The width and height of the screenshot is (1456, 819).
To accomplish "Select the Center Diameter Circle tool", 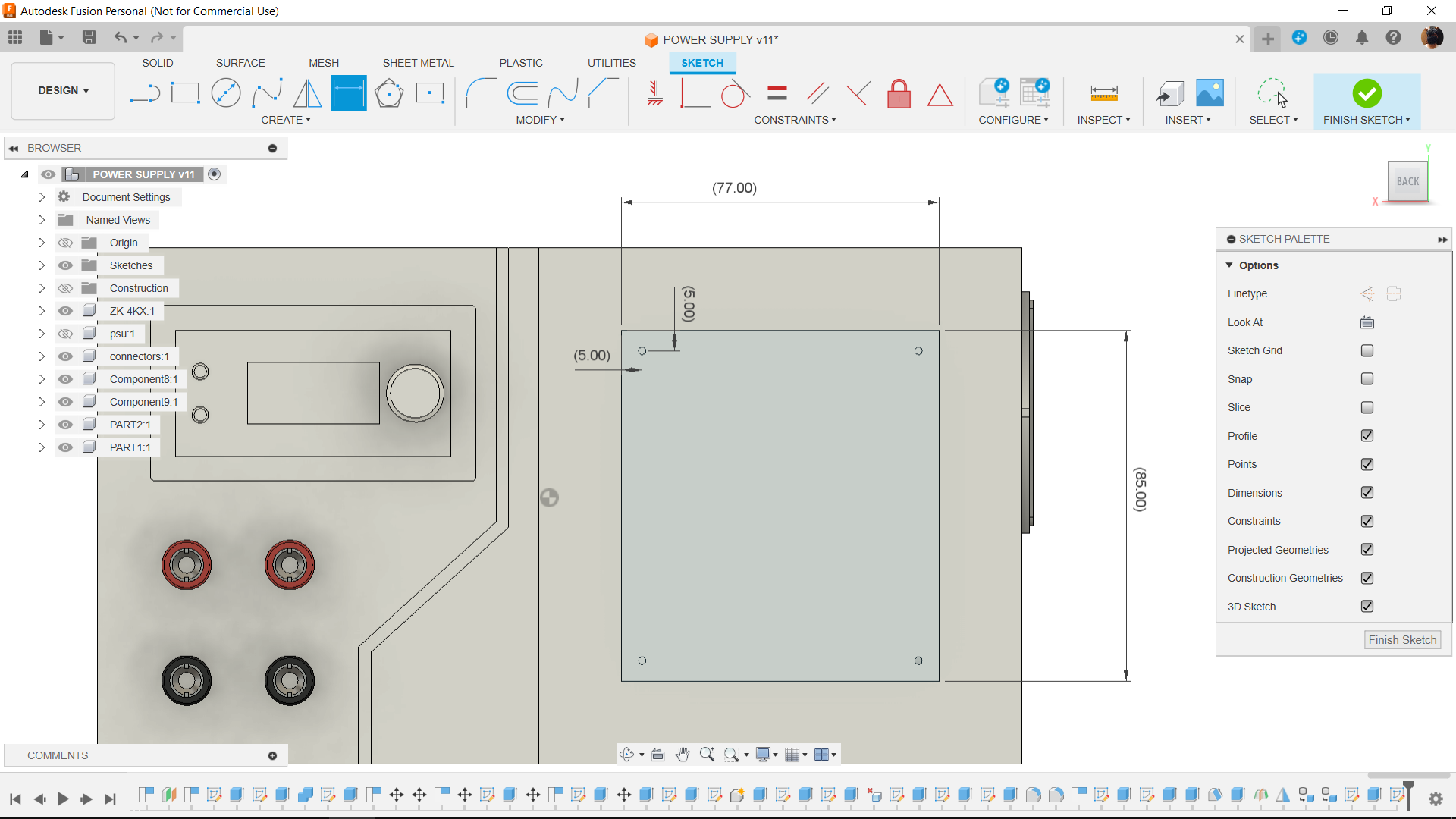I will coord(226,93).
